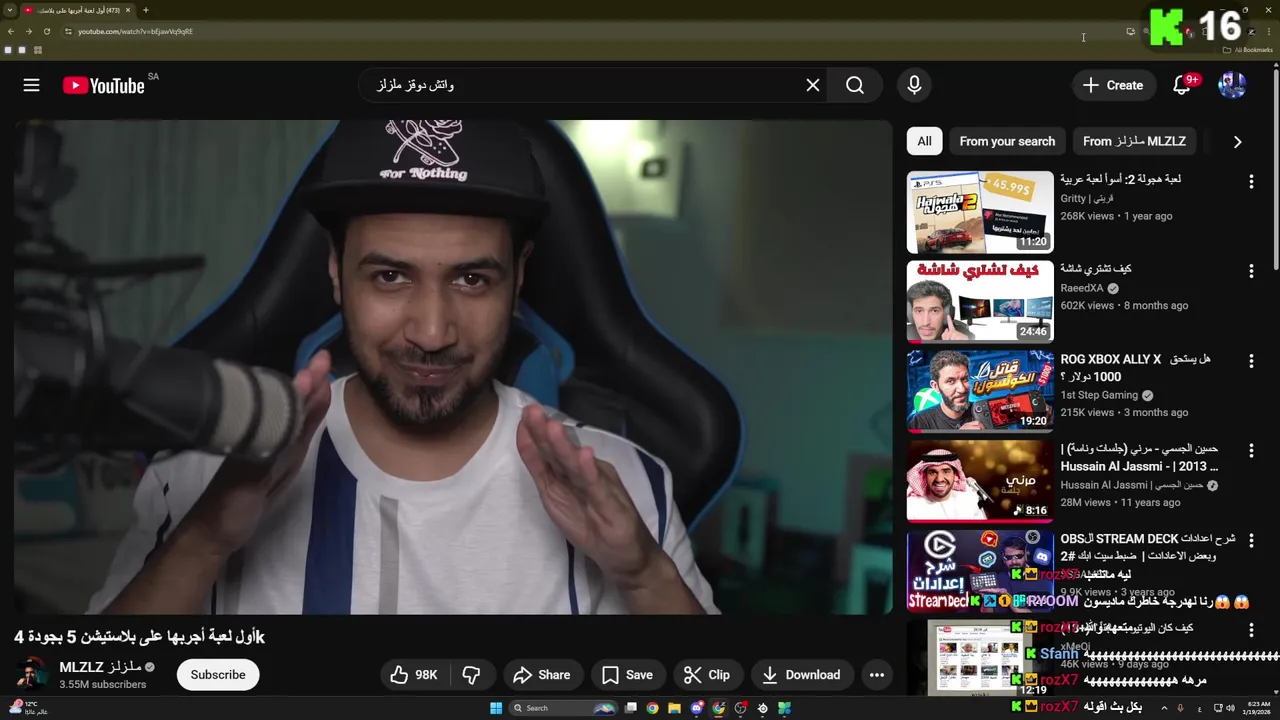Click the video player to pause
Image resolution: width=1280 pixels, height=720 pixels.
click(453, 367)
